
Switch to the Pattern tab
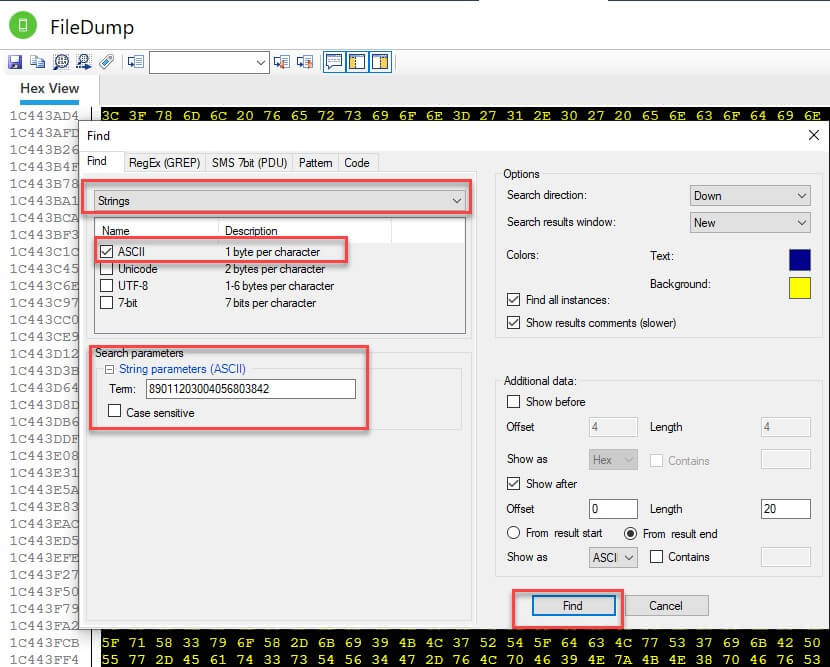(x=315, y=163)
